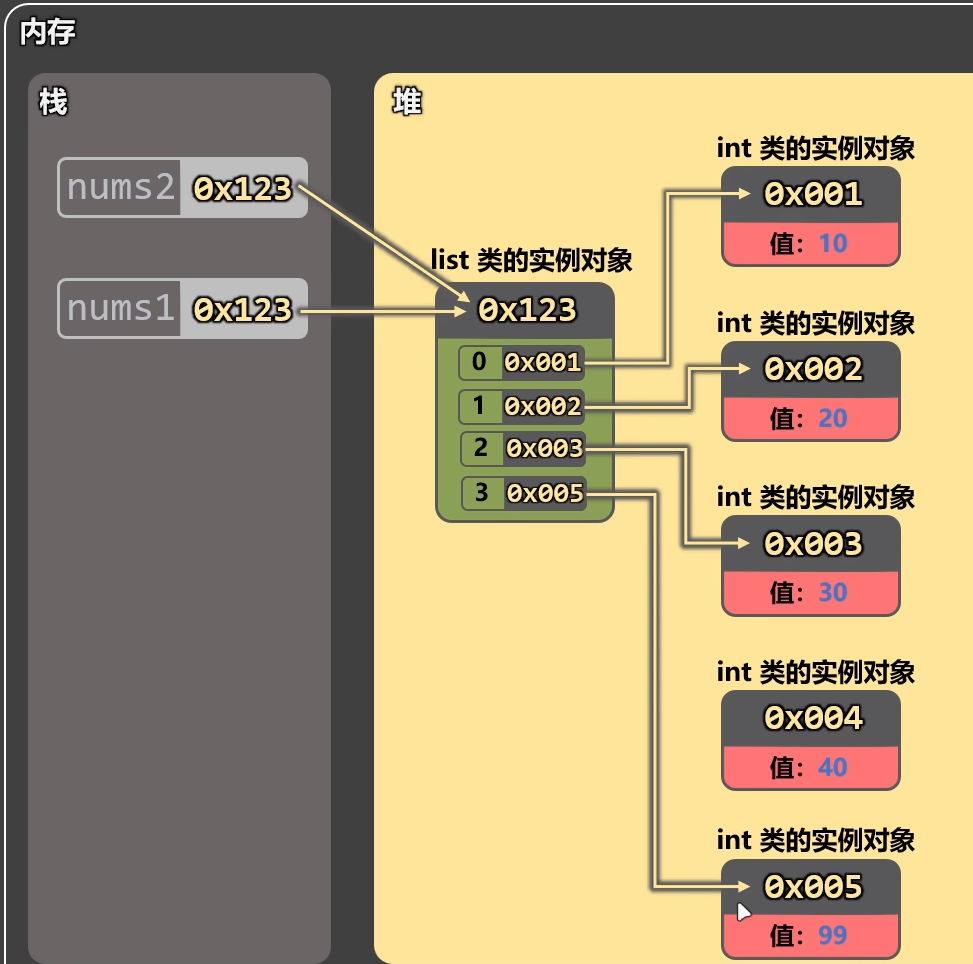This screenshot has height=964, width=973.
Task: Click list element address 0x002
Action: (x=543, y=406)
